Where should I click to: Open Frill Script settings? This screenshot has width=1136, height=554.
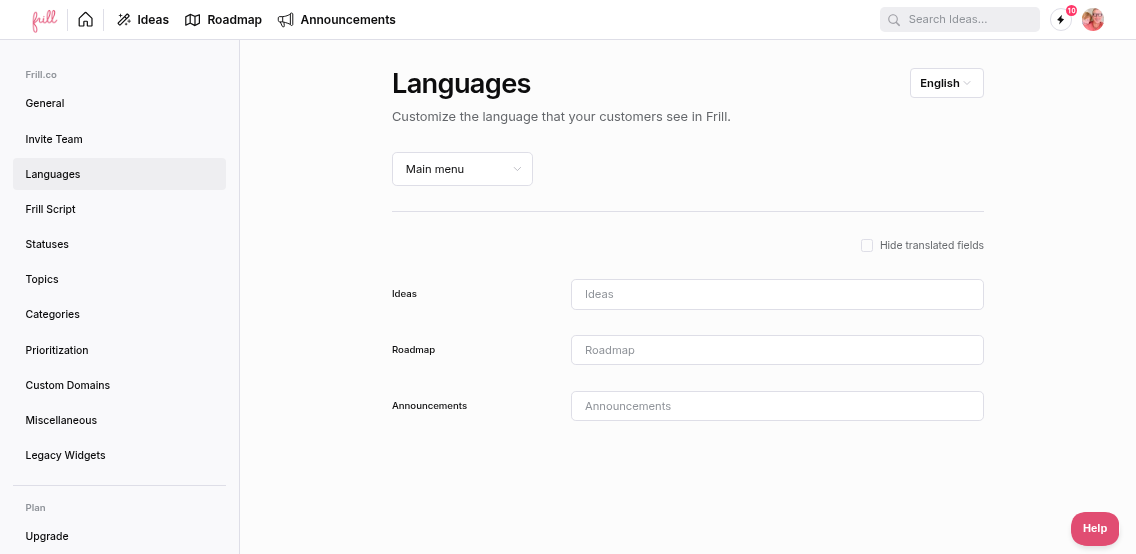(120, 209)
